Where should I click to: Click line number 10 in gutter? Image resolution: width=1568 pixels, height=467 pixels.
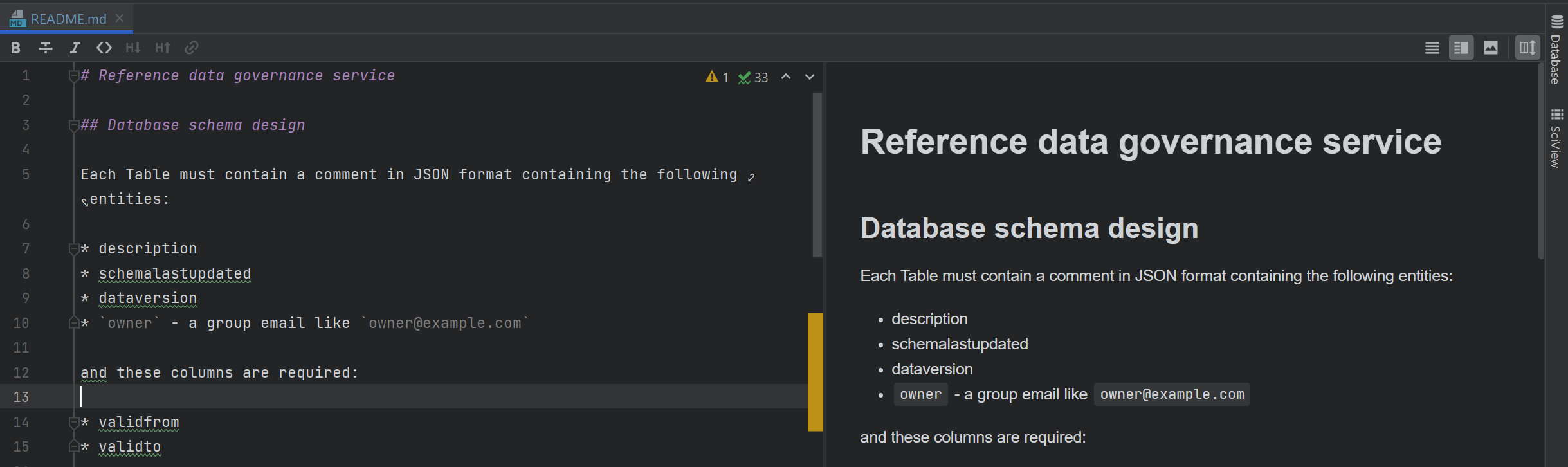pyautogui.click(x=21, y=323)
